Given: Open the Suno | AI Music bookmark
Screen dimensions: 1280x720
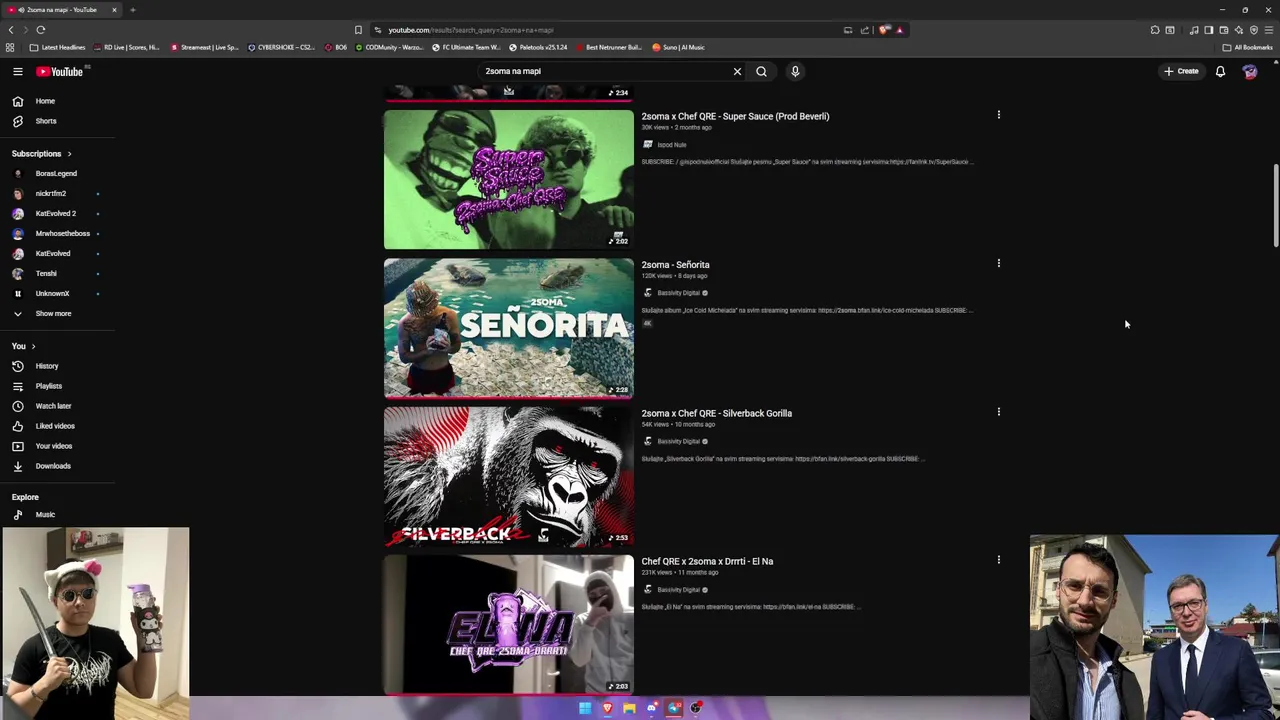Looking at the screenshot, I should [x=678, y=47].
